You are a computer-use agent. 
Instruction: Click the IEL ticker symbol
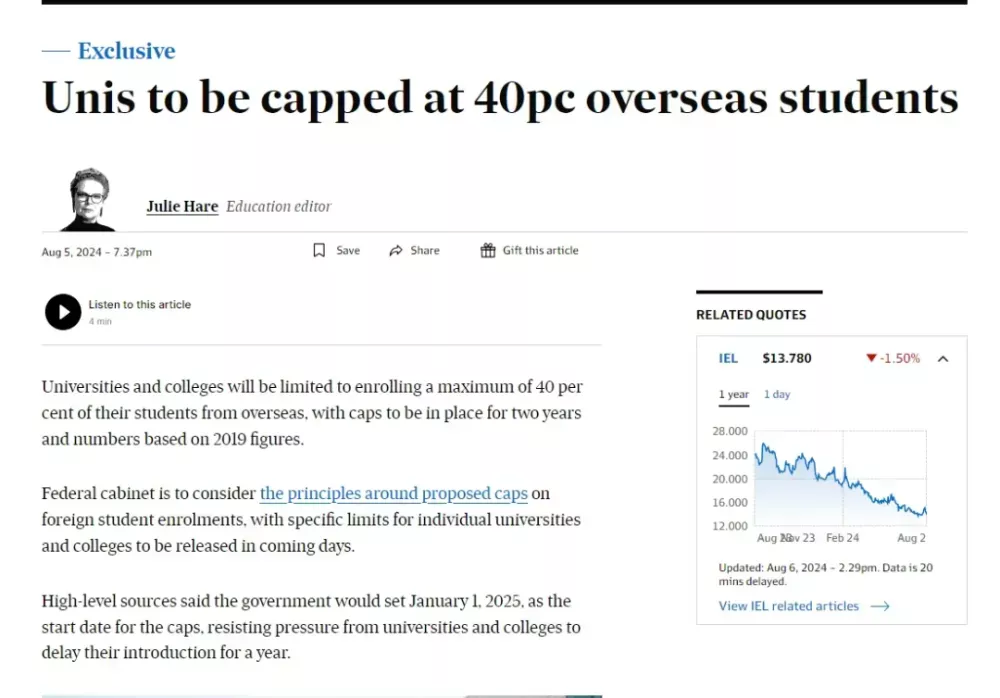728,358
